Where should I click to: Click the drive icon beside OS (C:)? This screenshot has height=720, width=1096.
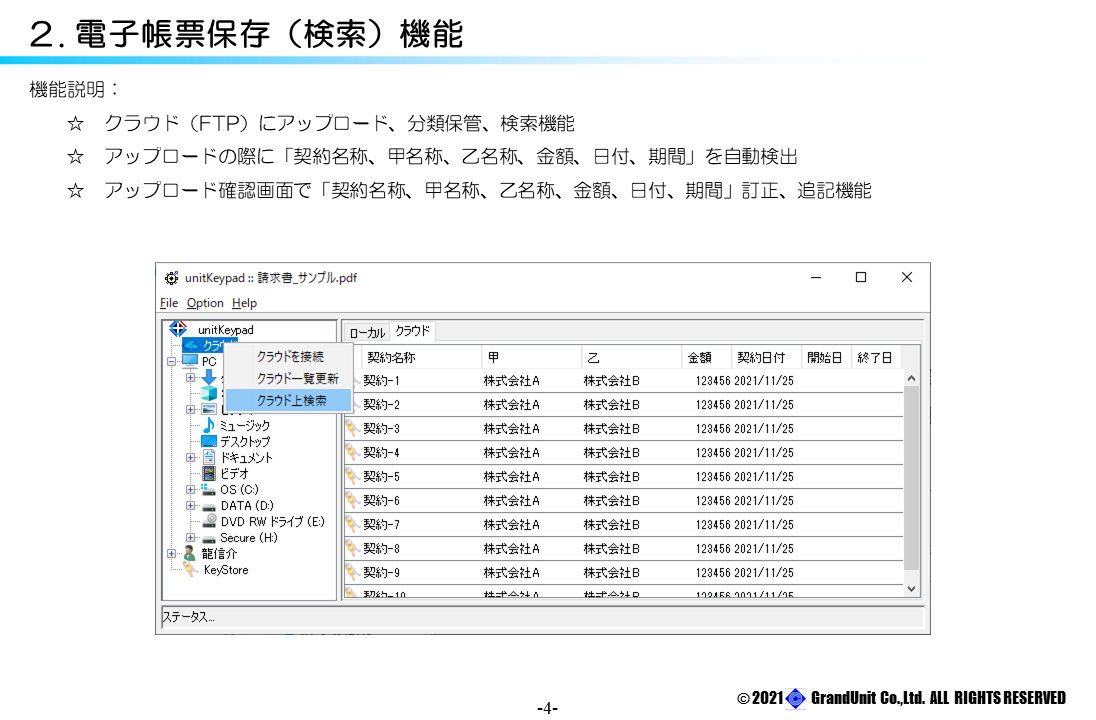click(208, 489)
